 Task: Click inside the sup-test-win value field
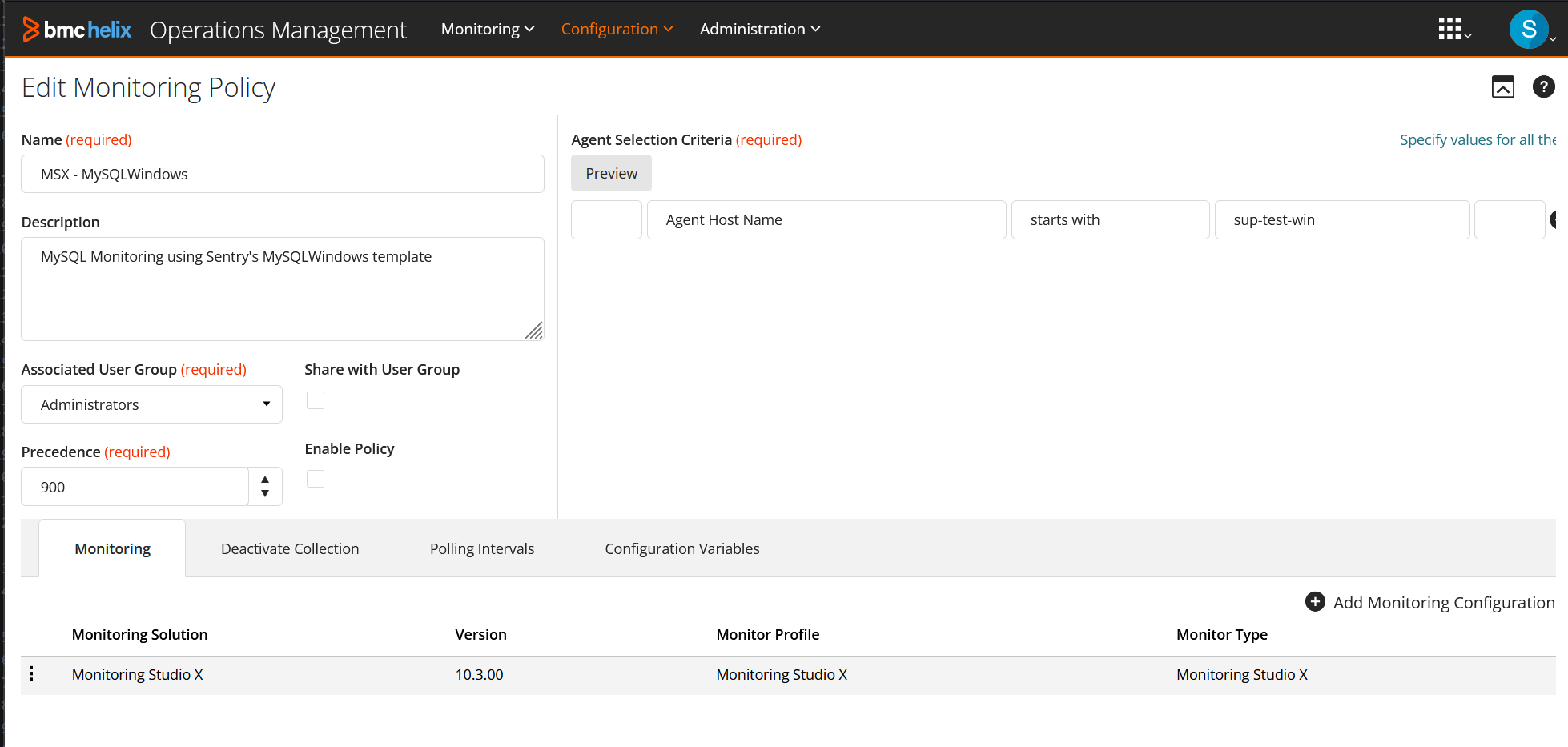coord(1341,219)
